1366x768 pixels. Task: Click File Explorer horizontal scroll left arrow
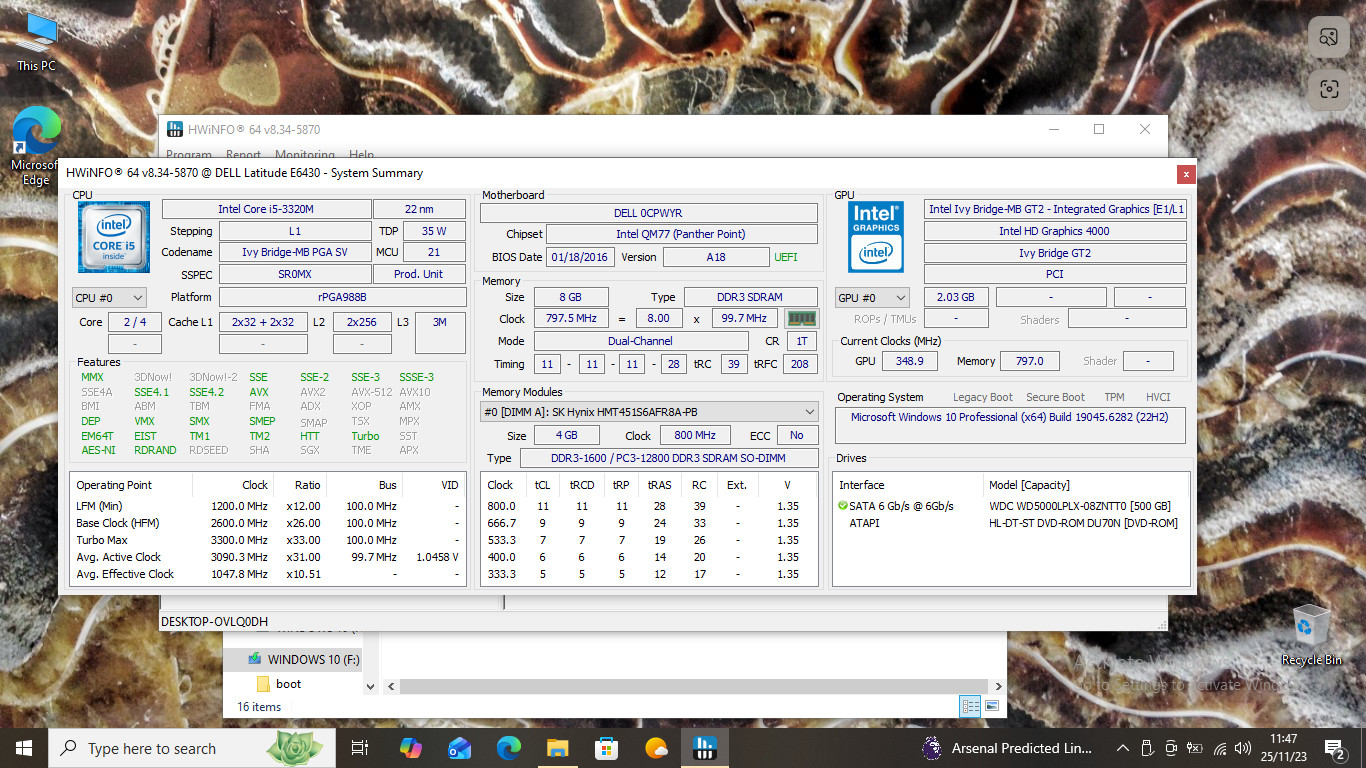point(392,686)
